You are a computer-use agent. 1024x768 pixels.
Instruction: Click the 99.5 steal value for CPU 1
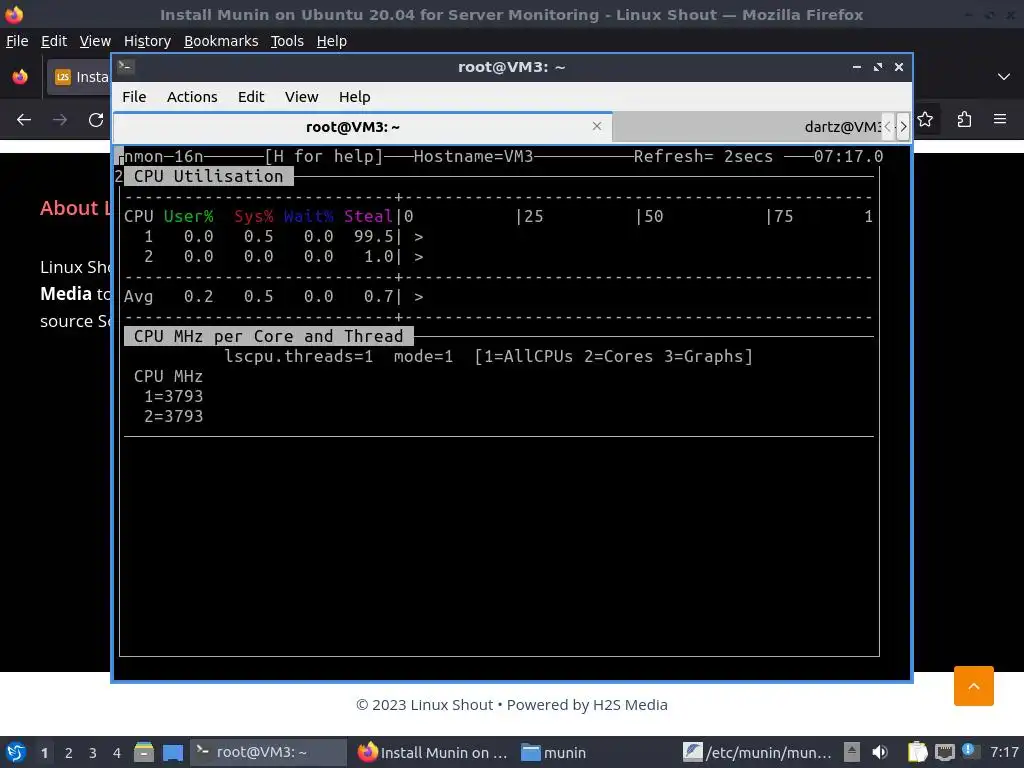(x=374, y=236)
